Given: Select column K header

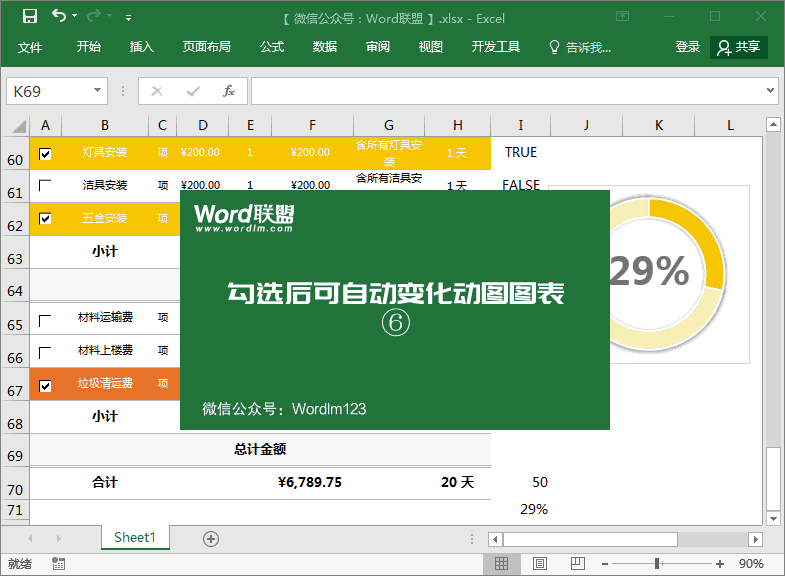Looking at the screenshot, I should pos(659,125).
